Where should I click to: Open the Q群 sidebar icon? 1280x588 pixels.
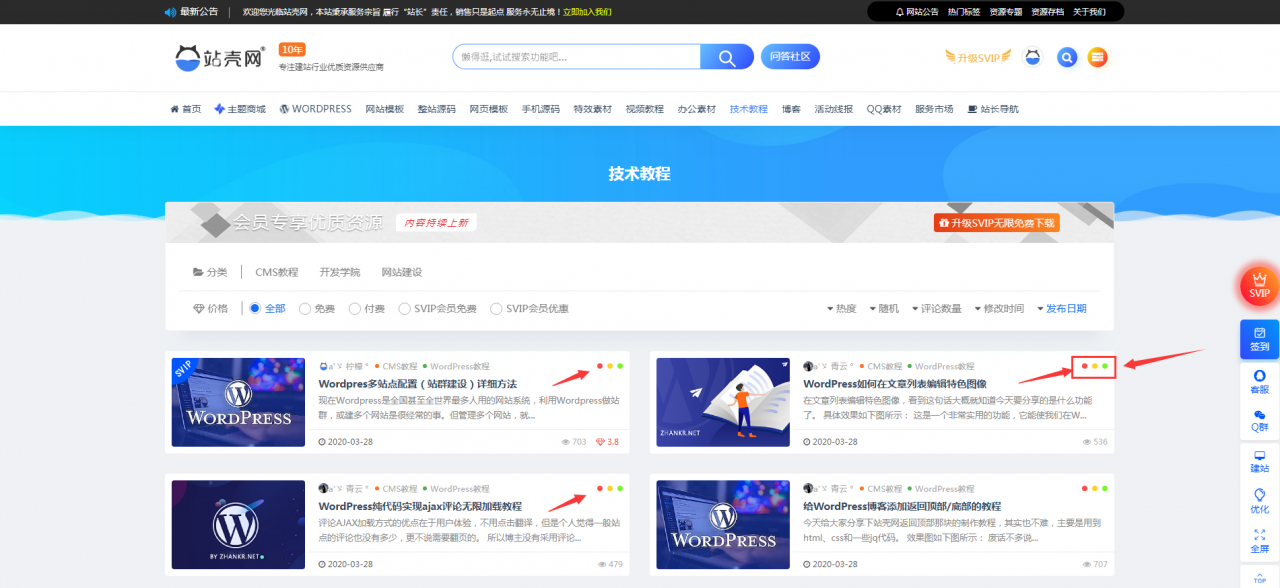pyautogui.click(x=1259, y=421)
